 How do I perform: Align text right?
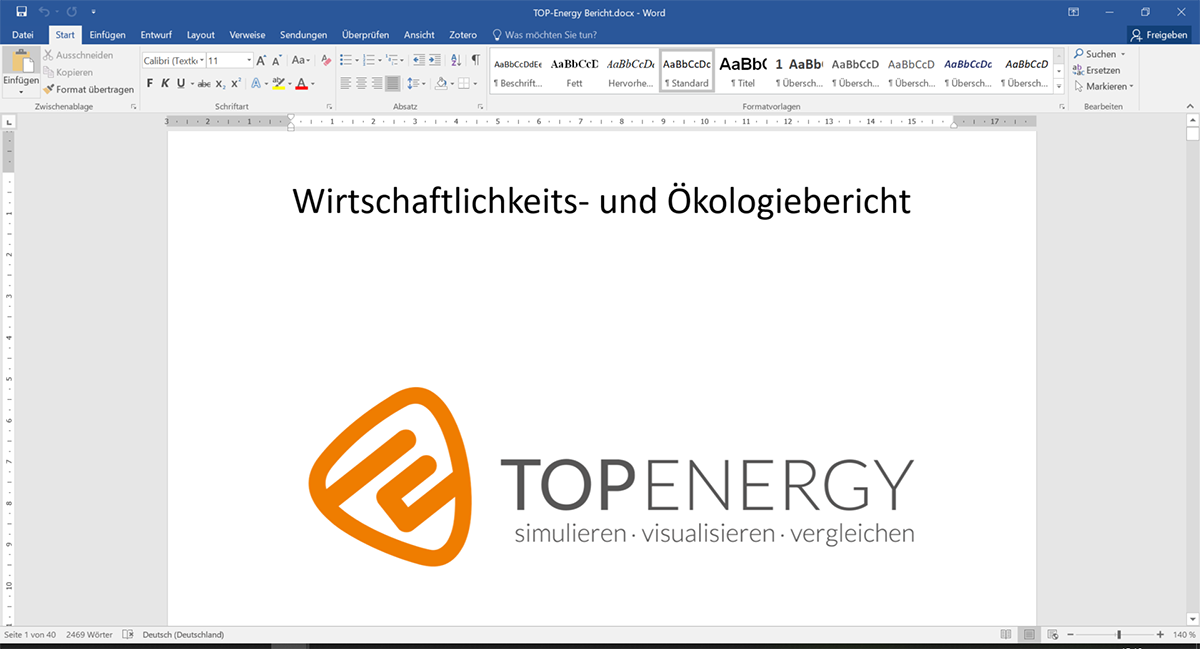coord(377,84)
